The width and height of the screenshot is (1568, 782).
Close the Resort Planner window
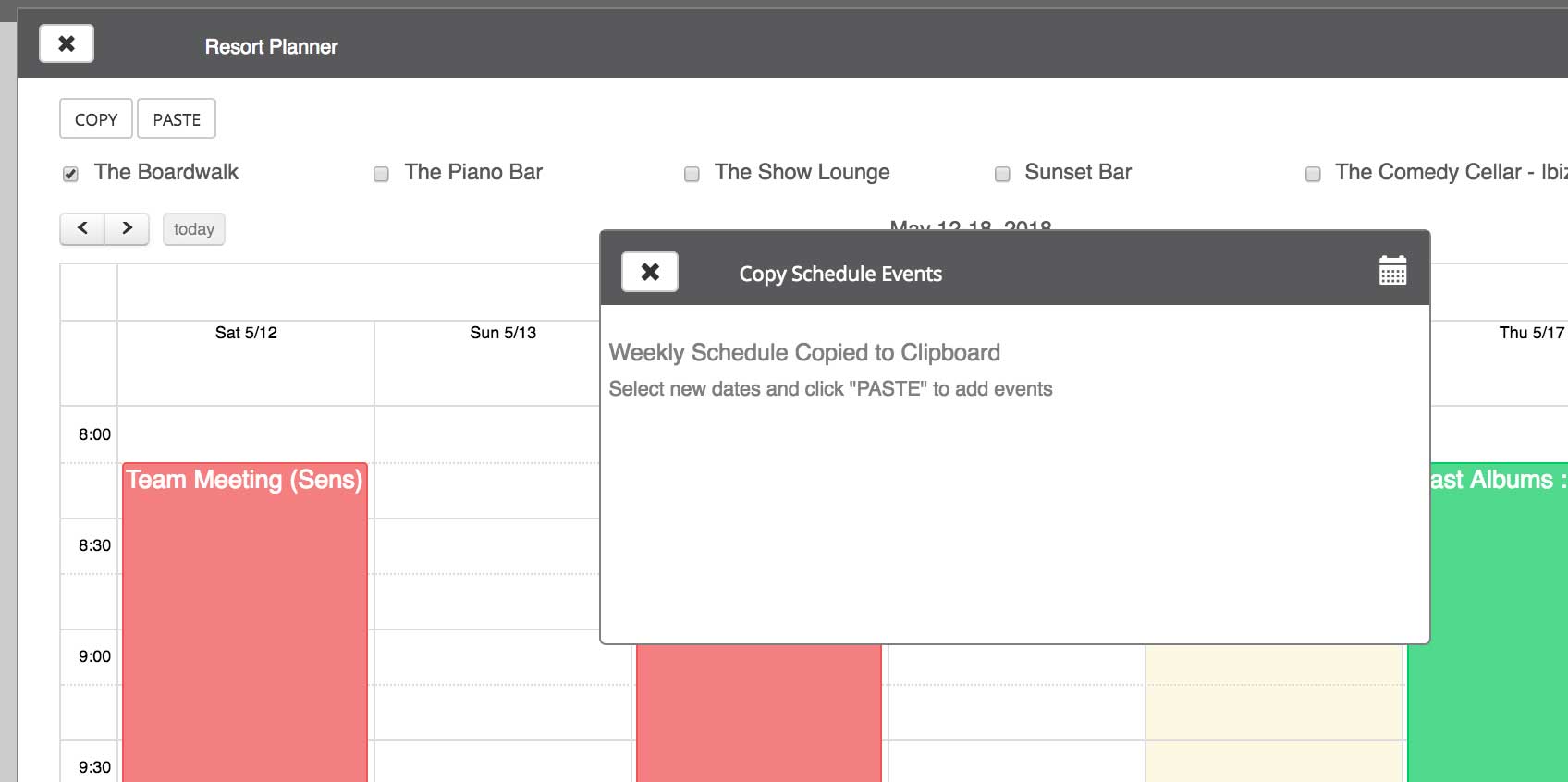(x=66, y=43)
